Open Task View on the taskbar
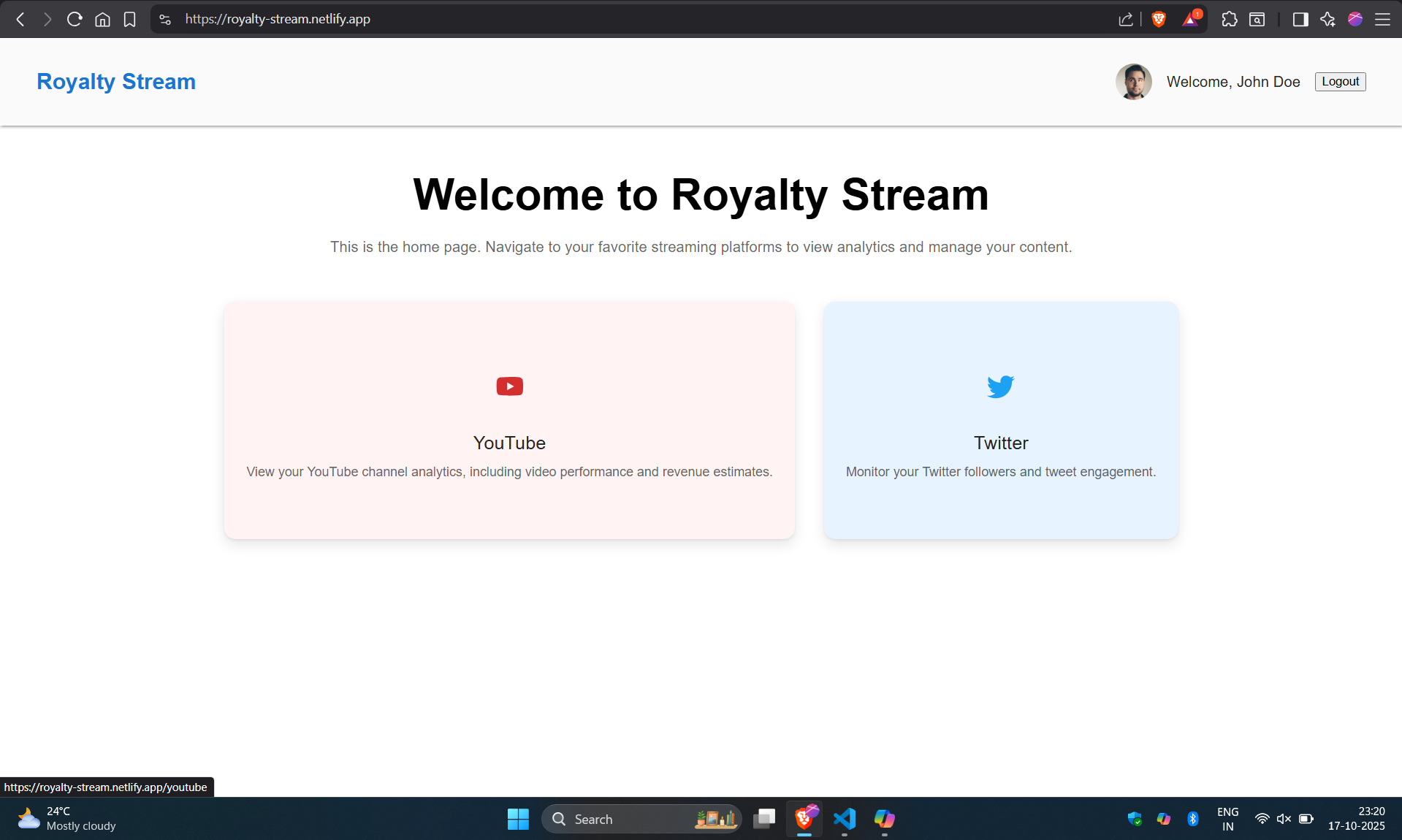 (x=764, y=819)
